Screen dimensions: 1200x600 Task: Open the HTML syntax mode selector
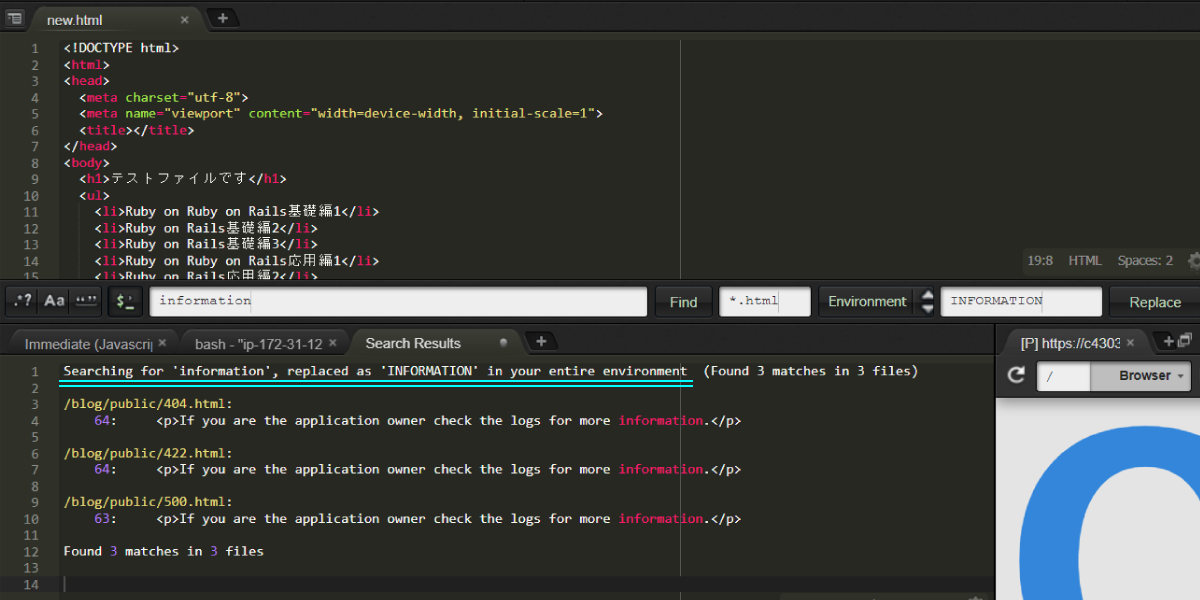[x=1085, y=261]
